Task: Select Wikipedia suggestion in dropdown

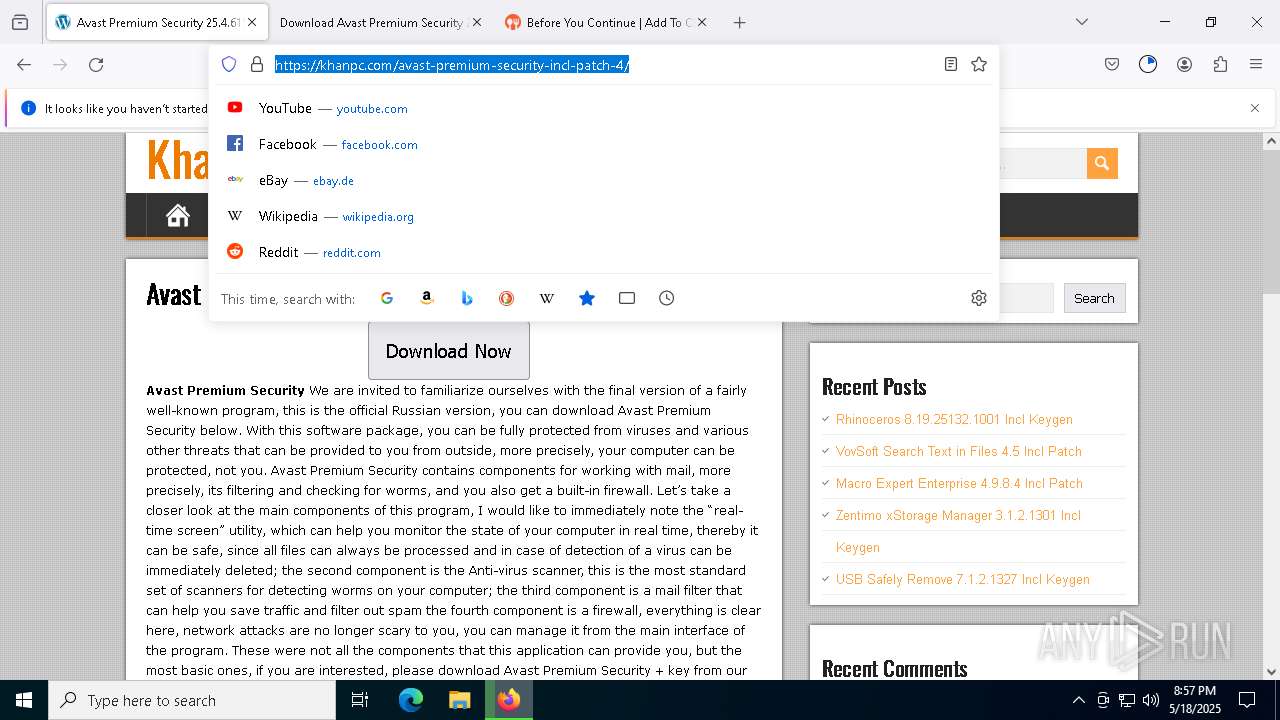Action: click(x=604, y=216)
